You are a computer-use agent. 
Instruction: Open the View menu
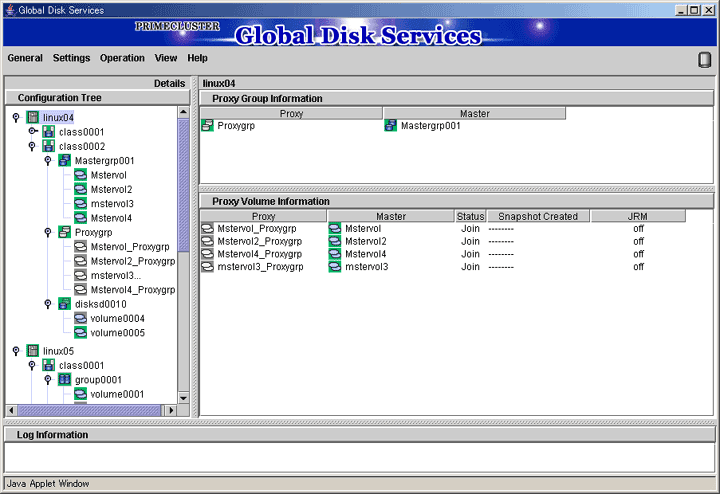coord(166,58)
